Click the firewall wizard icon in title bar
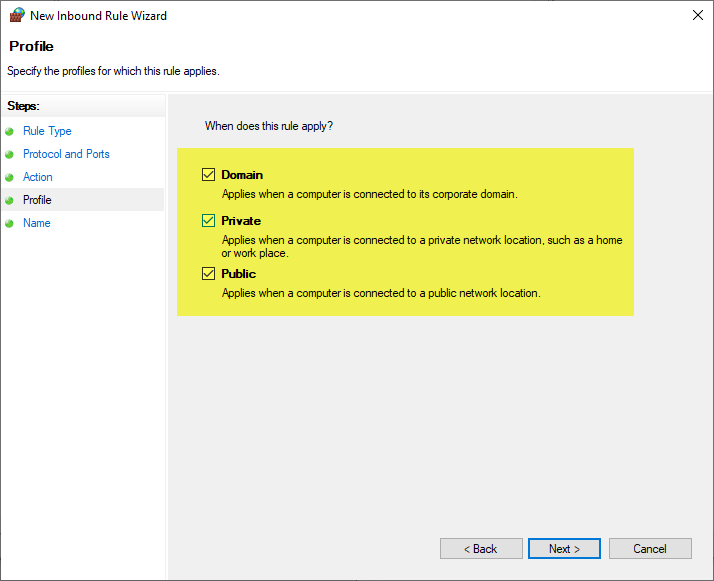This screenshot has height=581, width=714. (x=16, y=16)
